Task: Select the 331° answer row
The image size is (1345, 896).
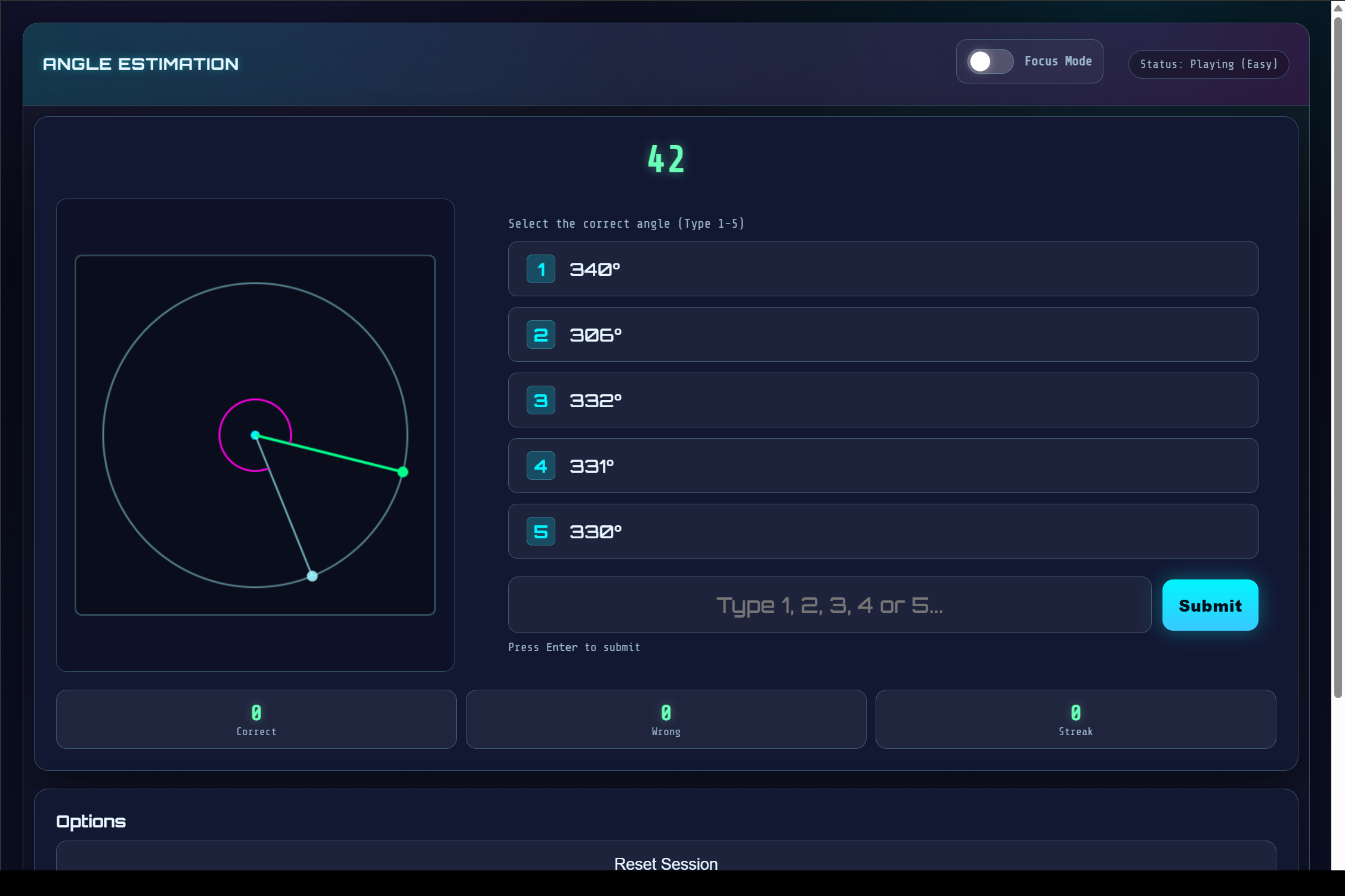Action: tap(883, 466)
